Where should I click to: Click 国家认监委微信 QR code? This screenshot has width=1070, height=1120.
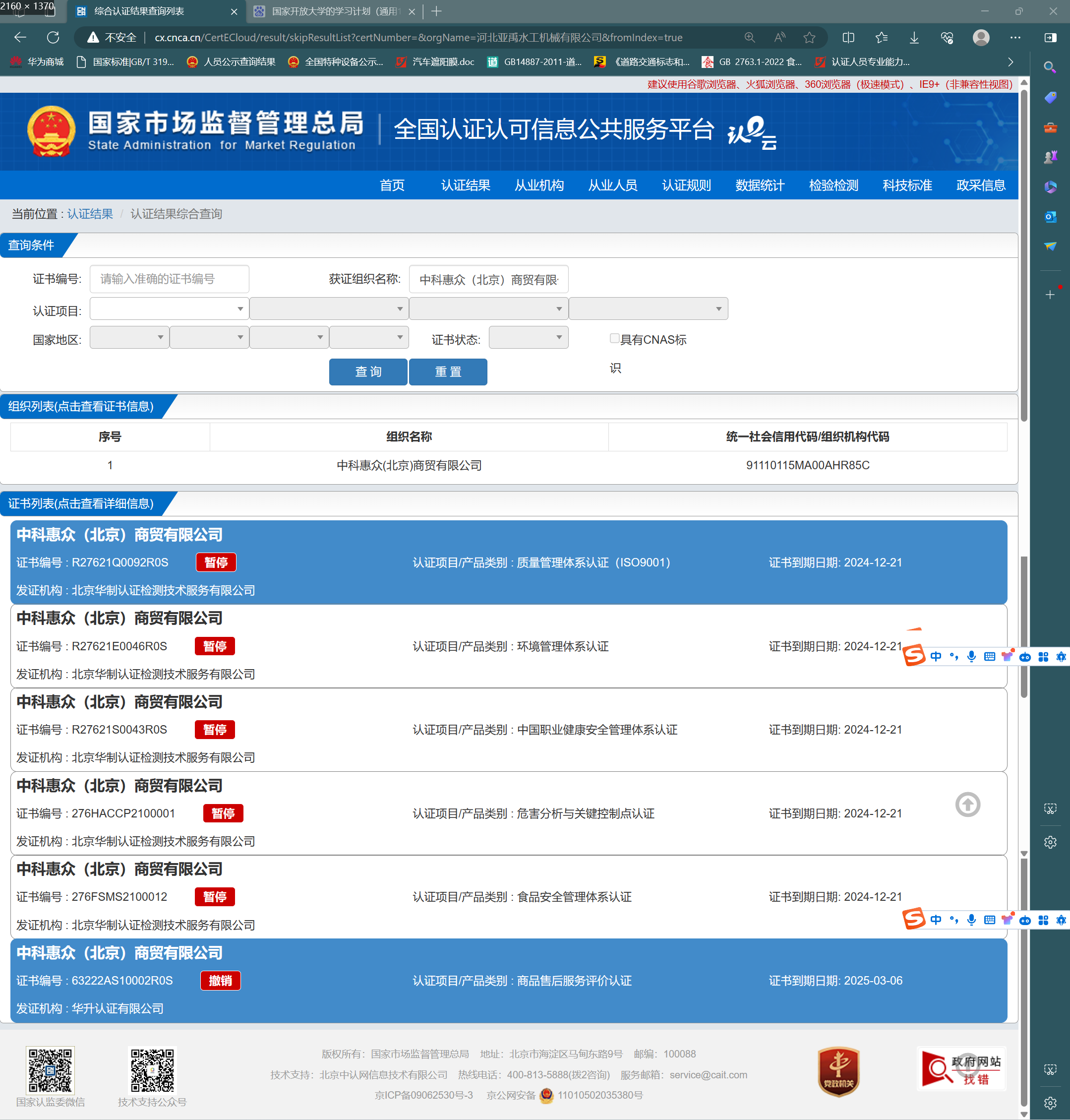[x=50, y=1070]
